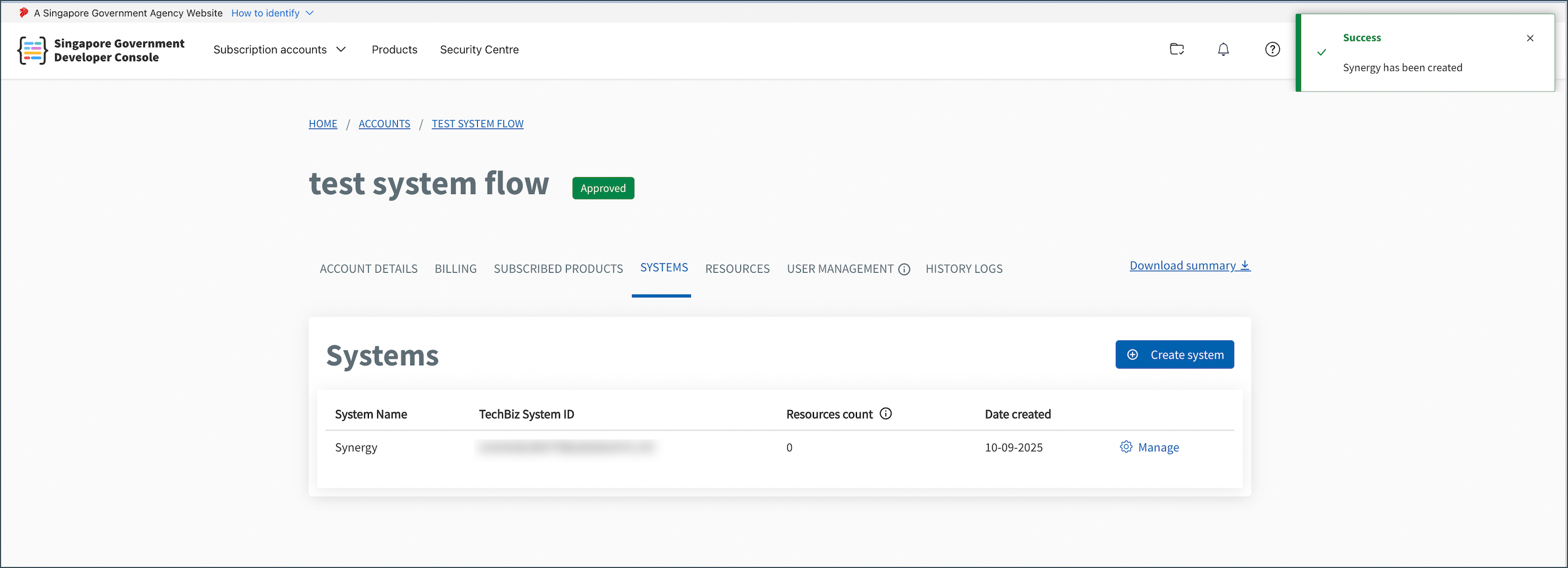Open the Products menu item

point(394,49)
